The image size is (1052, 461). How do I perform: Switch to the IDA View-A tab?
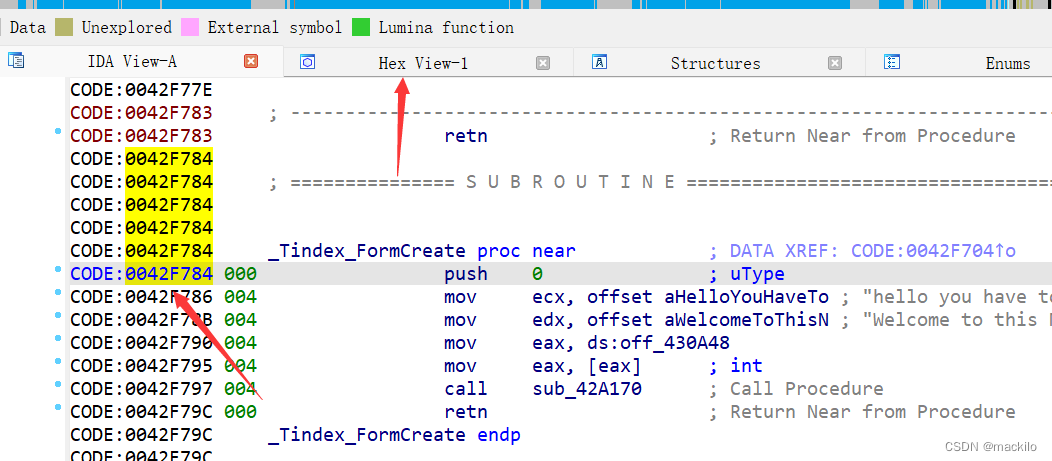pos(132,62)
